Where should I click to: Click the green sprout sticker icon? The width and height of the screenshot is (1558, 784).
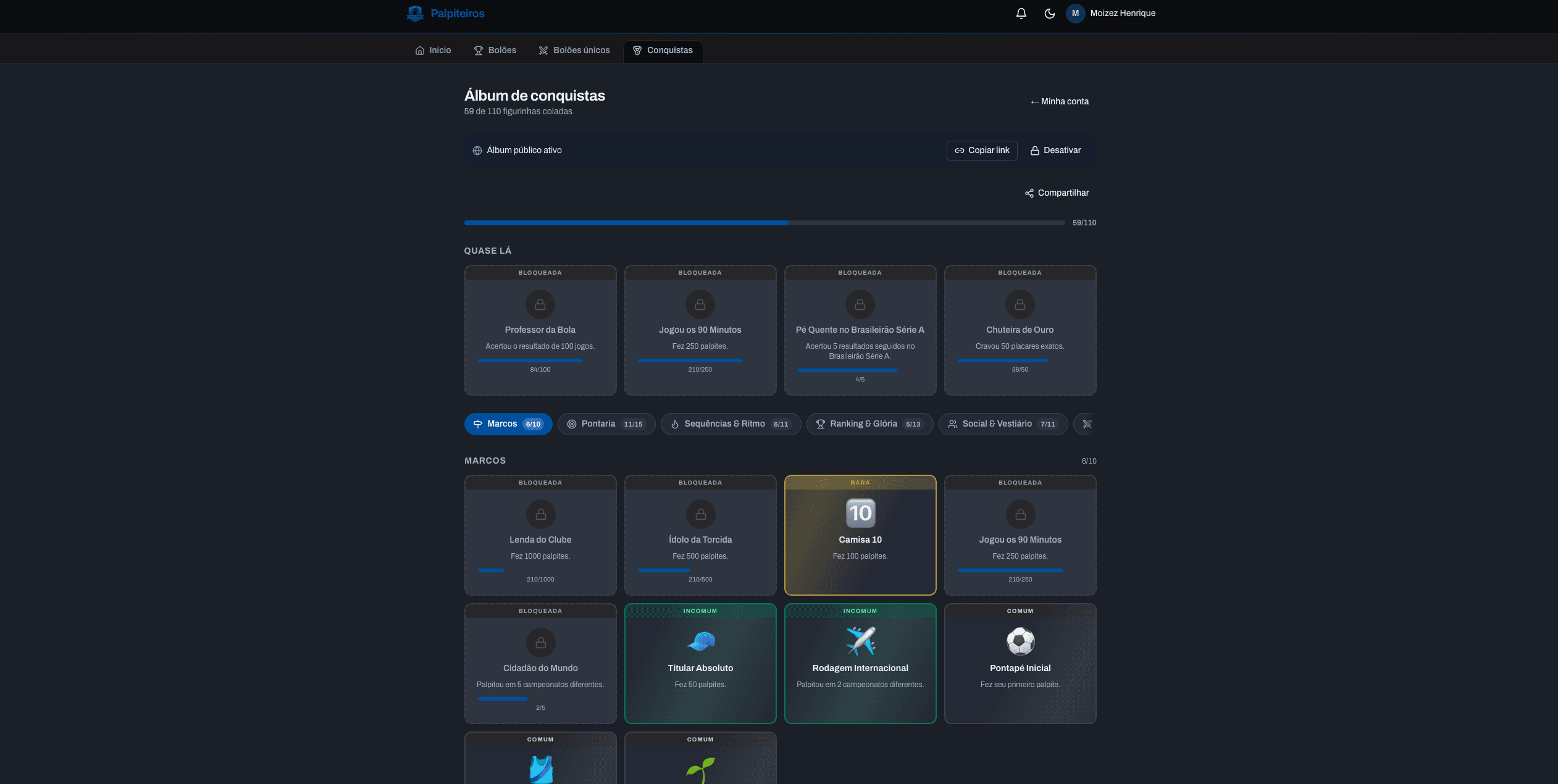700,770
